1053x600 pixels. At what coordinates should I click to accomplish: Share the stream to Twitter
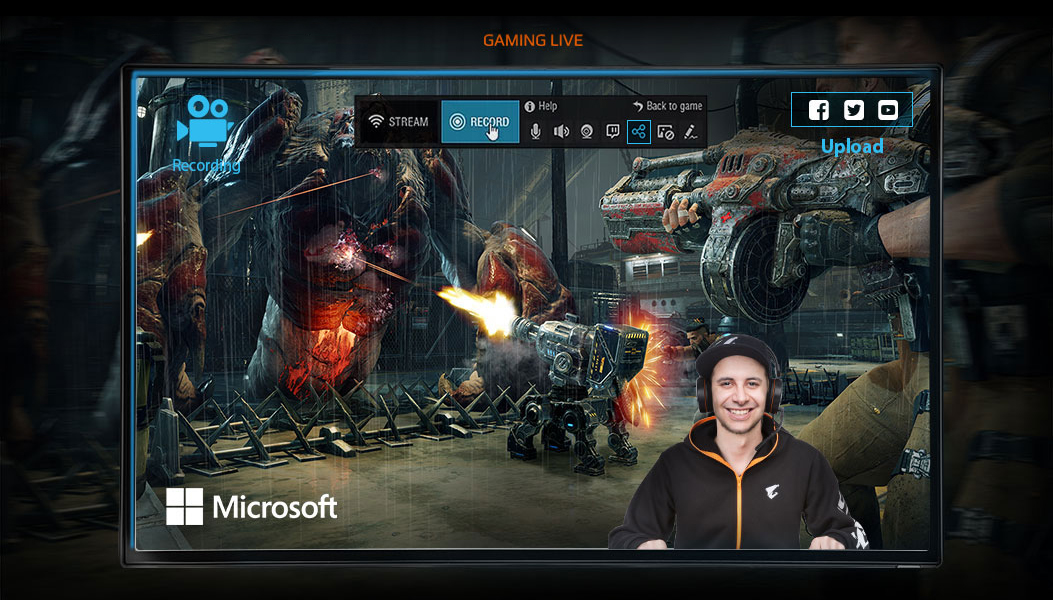[x=853, y=109]
